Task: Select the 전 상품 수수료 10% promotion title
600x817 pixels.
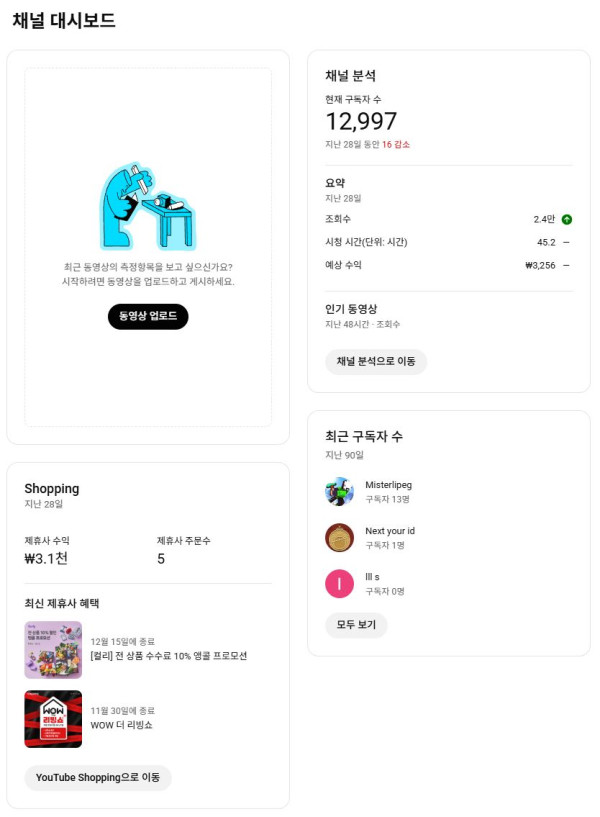Action: pyautogui.click(x=168, y=656)
